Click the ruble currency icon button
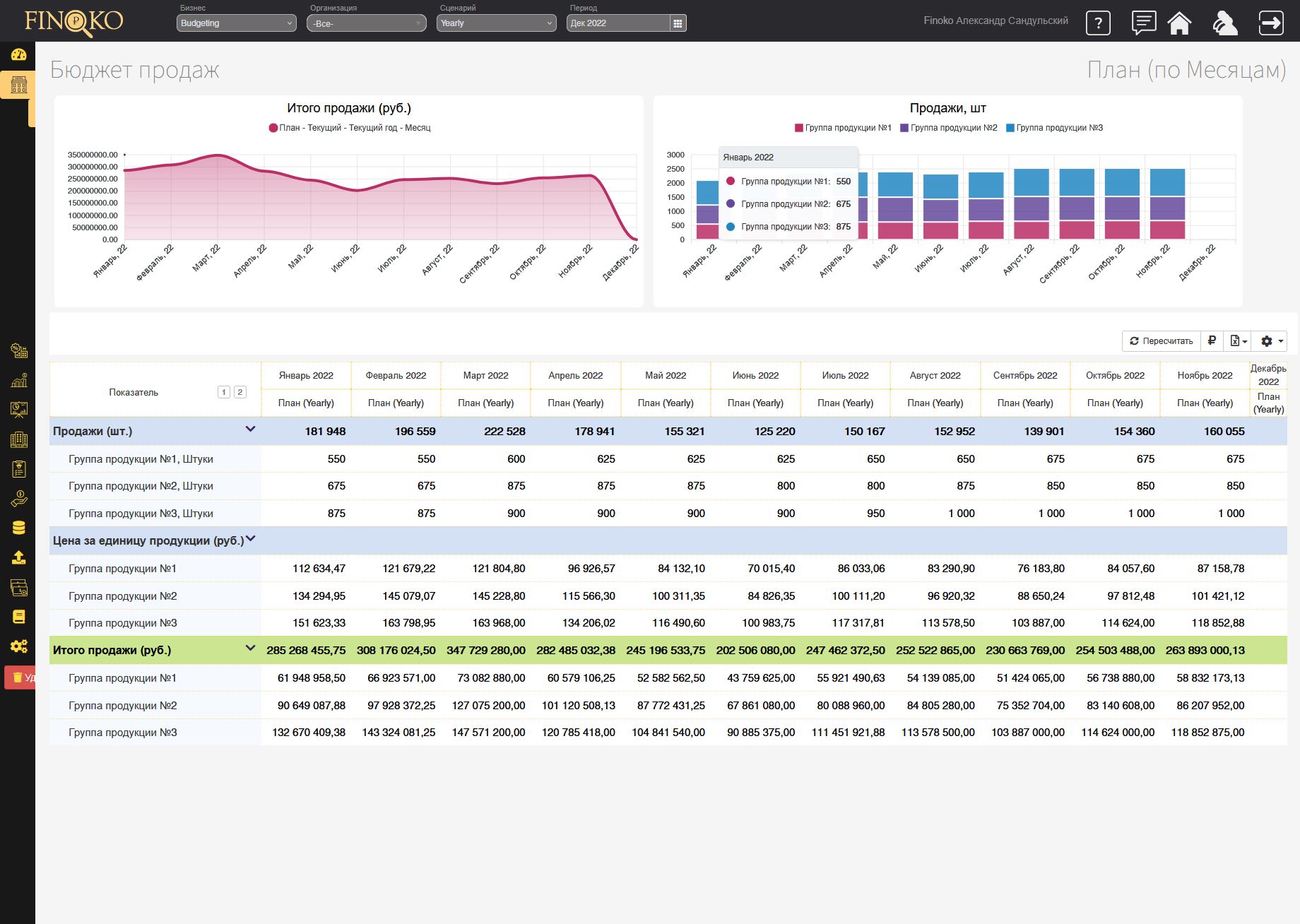 (1212, 340)
